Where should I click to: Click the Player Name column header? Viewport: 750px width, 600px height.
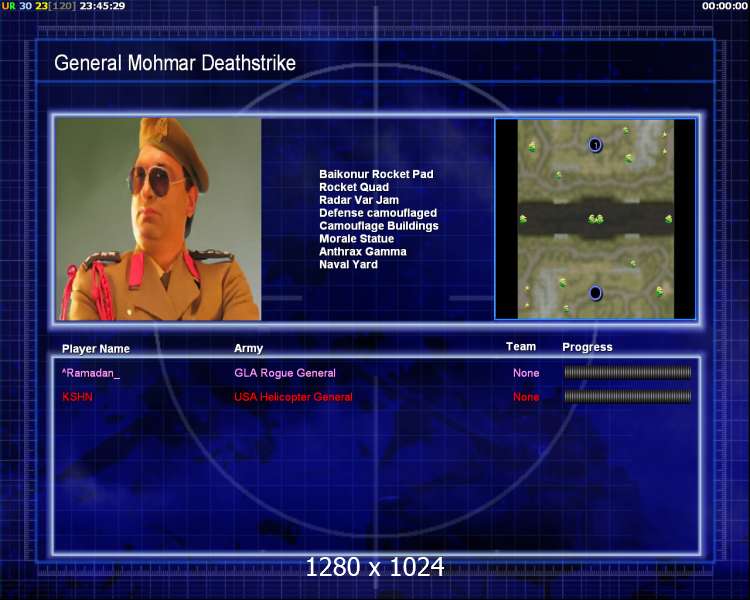[x=96, y=349]
